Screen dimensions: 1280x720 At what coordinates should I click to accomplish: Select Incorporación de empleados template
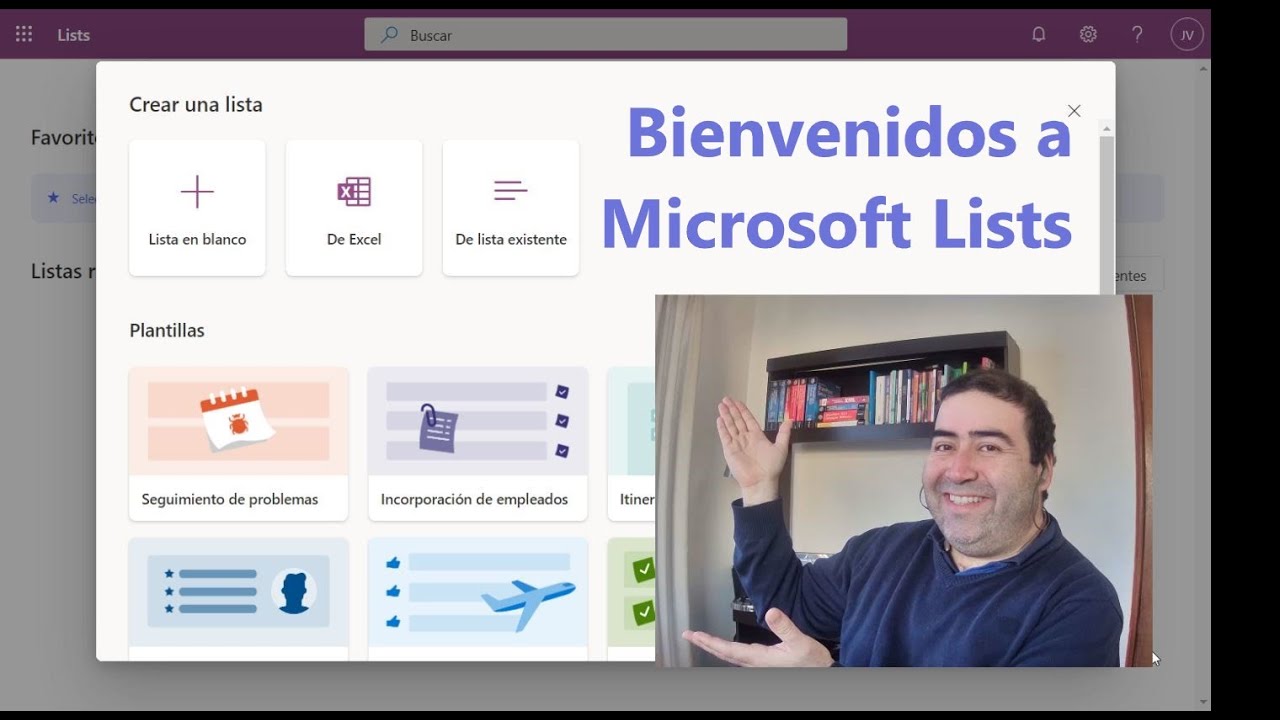478,444
